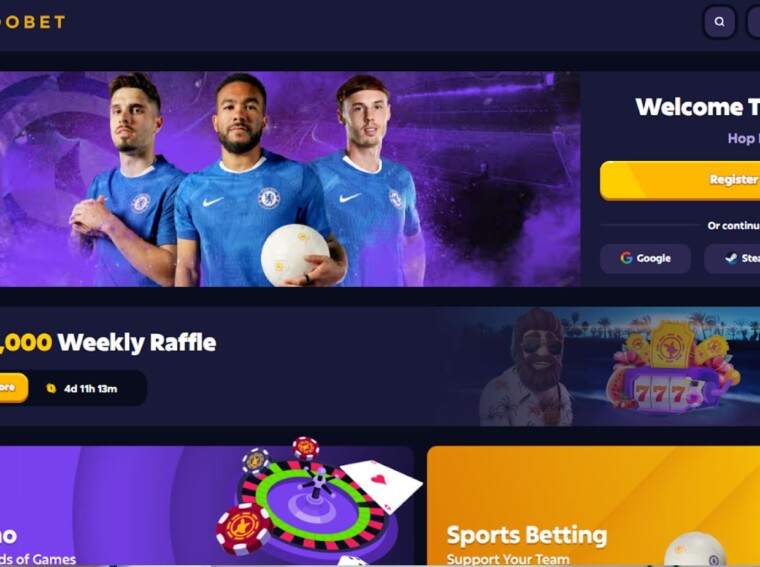Click the yellow Register button

pyautogui.click(x=680, y=180)
